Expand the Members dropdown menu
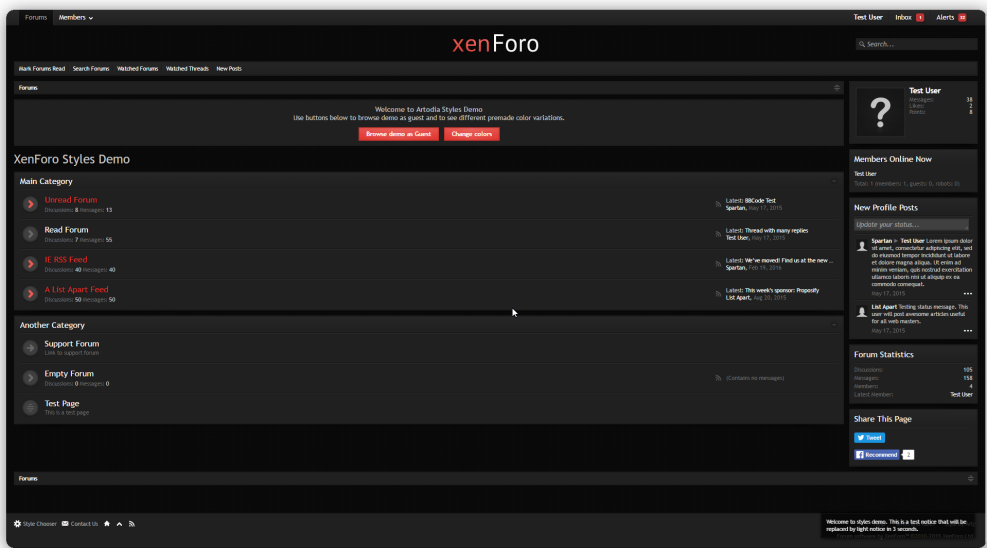Viewport: 987px width, 548px height. tap(76, 17)
